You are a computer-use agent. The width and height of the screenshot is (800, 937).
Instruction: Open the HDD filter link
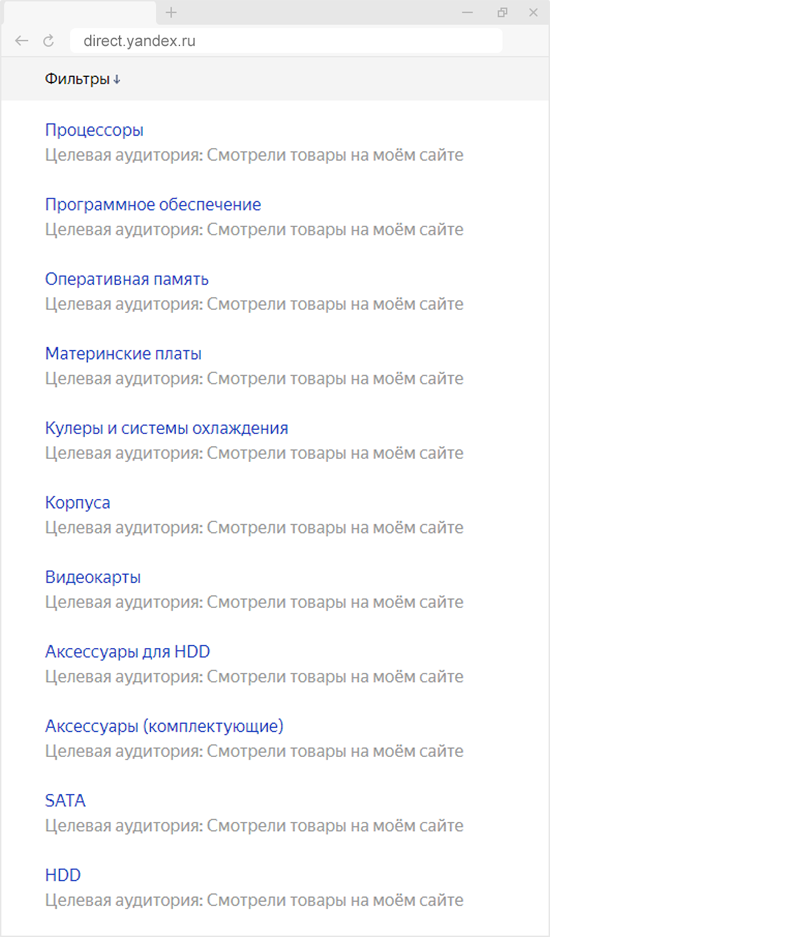[x=63, y=875]
